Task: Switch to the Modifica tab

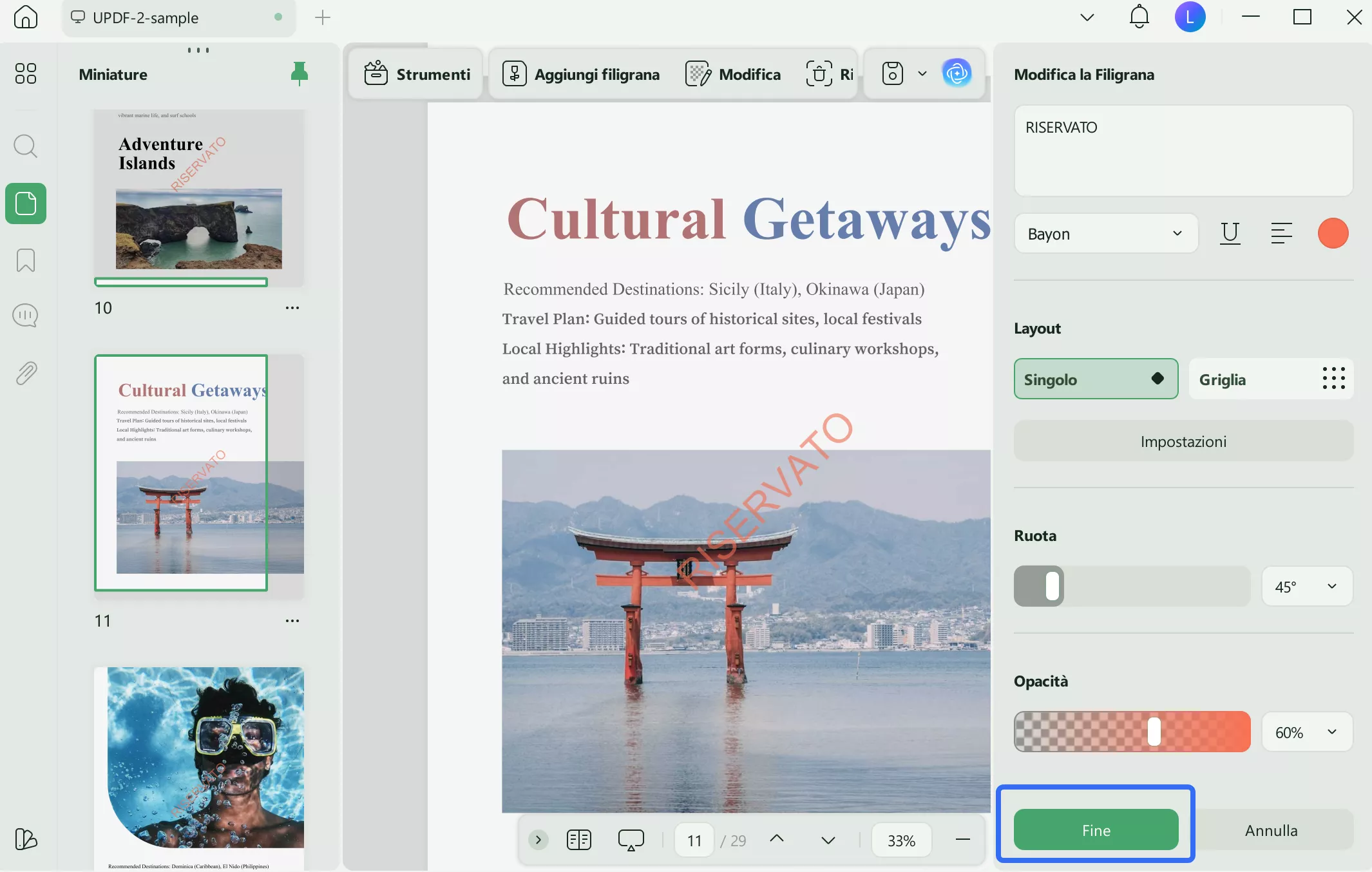Action: pos(733,75)
